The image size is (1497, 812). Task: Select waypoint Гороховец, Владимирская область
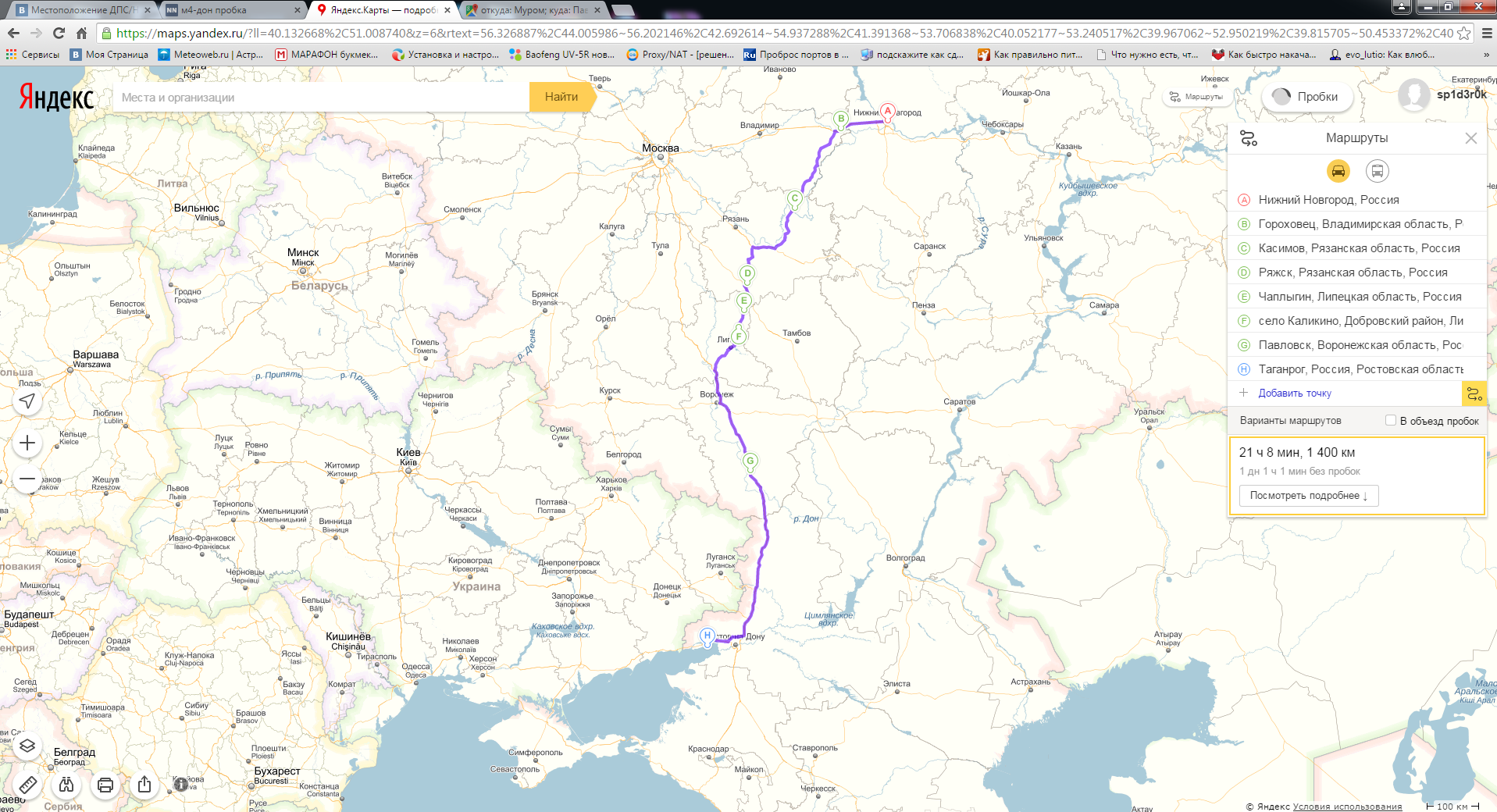(1356, 224)
